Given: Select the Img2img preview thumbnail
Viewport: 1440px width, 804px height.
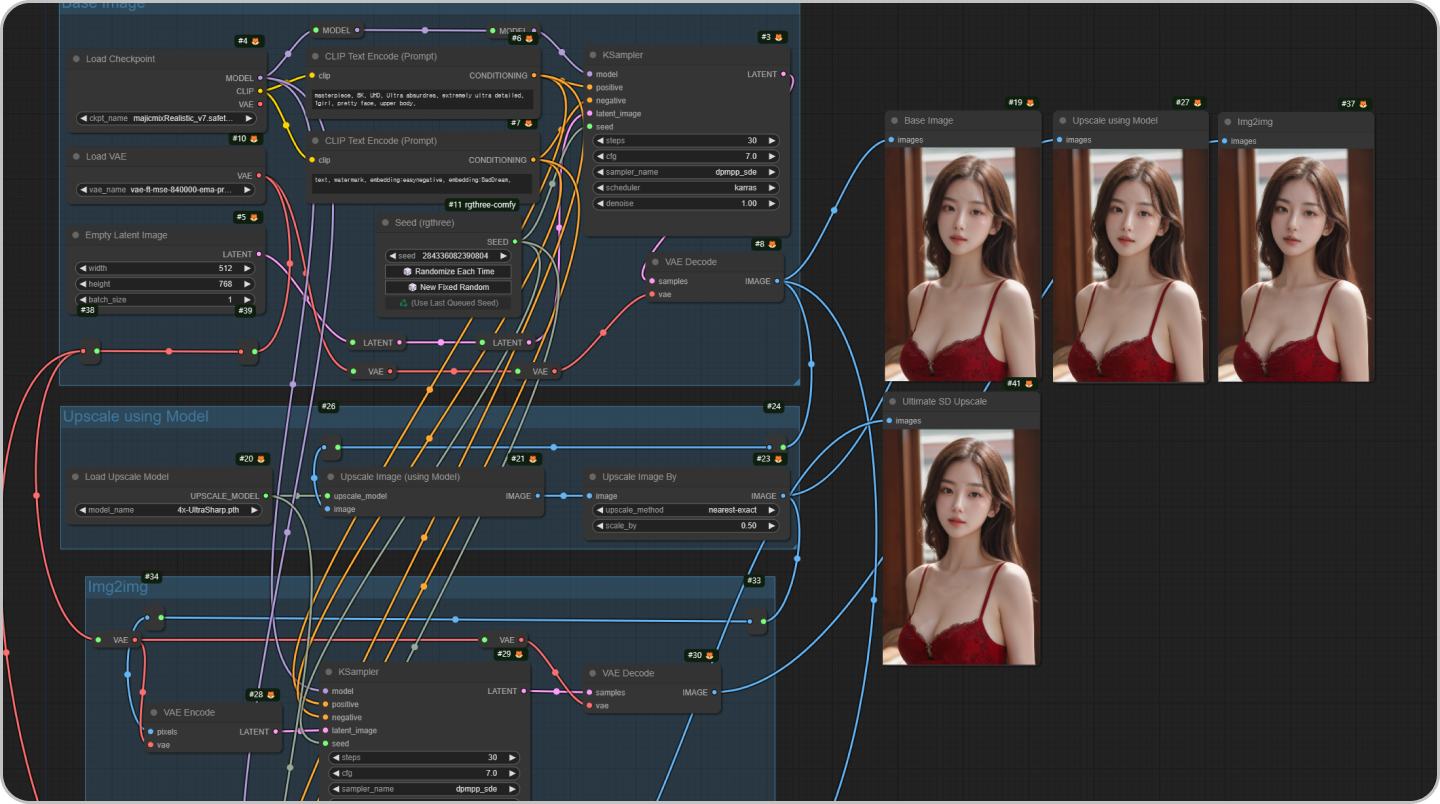Looking at the screenshot, I should coord(1295,265).
